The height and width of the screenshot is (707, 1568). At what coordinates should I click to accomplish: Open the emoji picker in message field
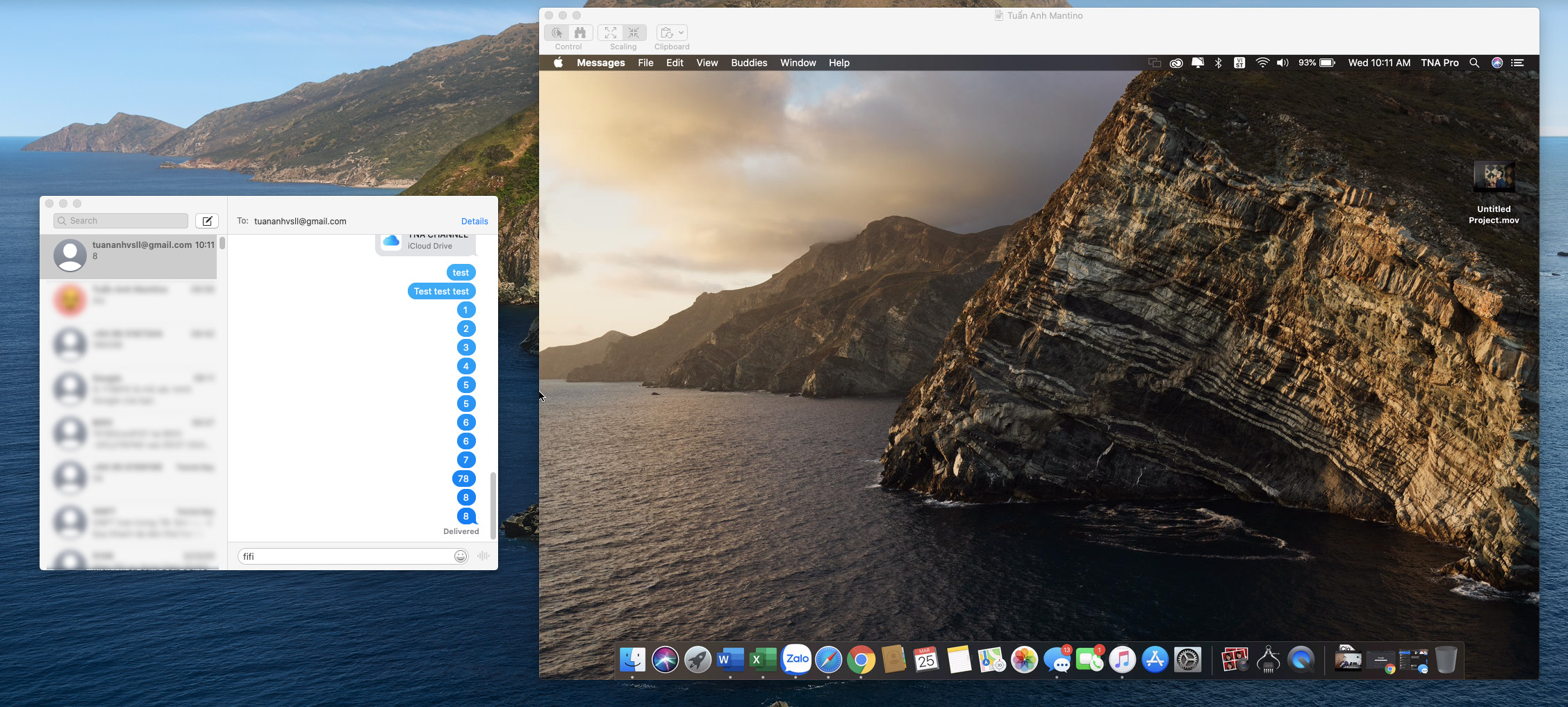[x=460, y=556]
